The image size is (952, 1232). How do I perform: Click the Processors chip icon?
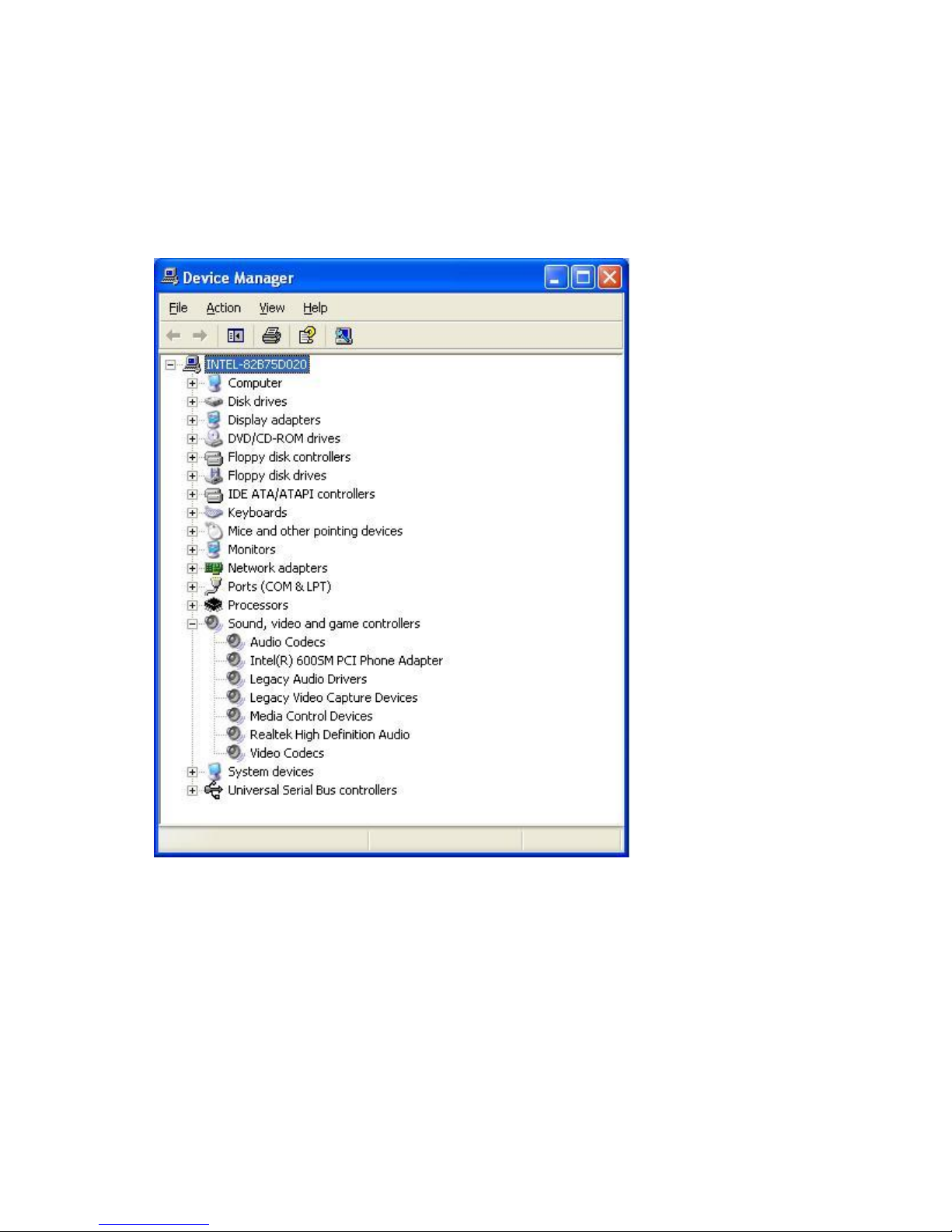(214, 605)
